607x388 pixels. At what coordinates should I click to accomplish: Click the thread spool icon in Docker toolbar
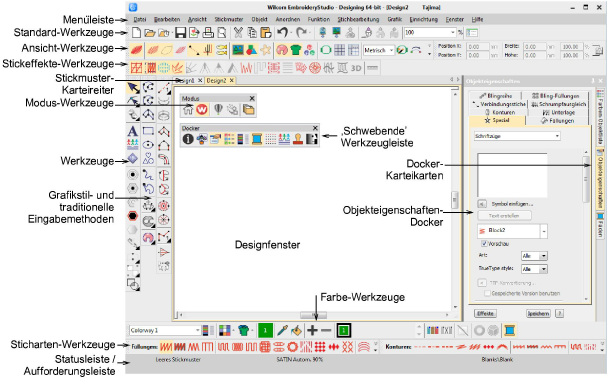click(257, 139)
